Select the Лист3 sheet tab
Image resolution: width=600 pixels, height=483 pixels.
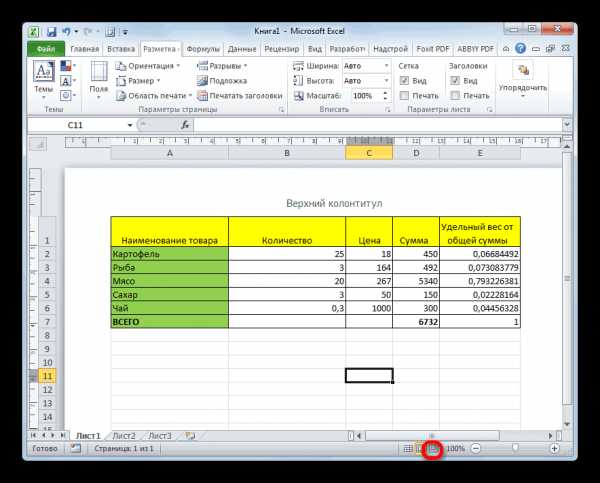click(x=160, y=436)
